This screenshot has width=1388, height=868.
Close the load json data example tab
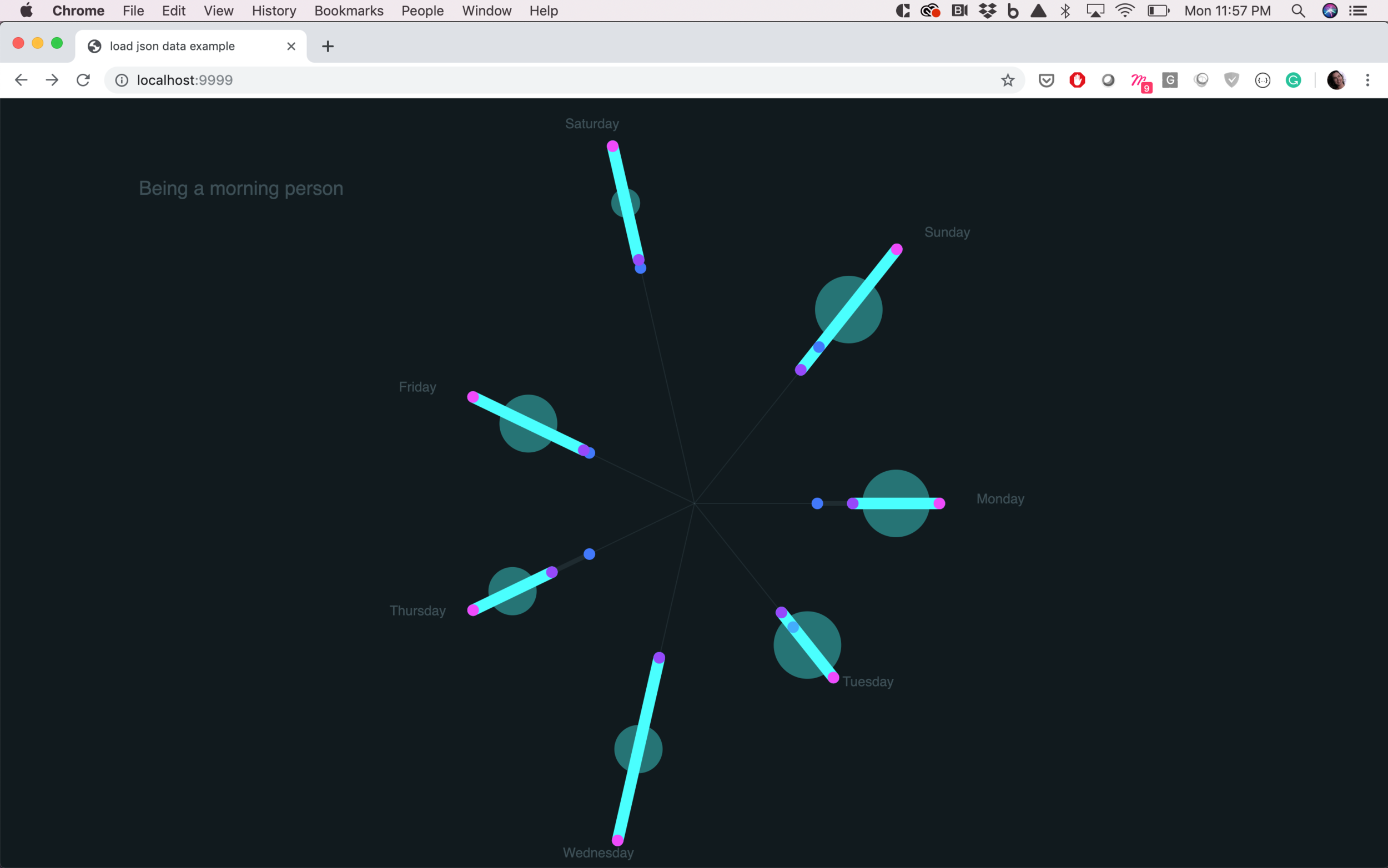291,46
